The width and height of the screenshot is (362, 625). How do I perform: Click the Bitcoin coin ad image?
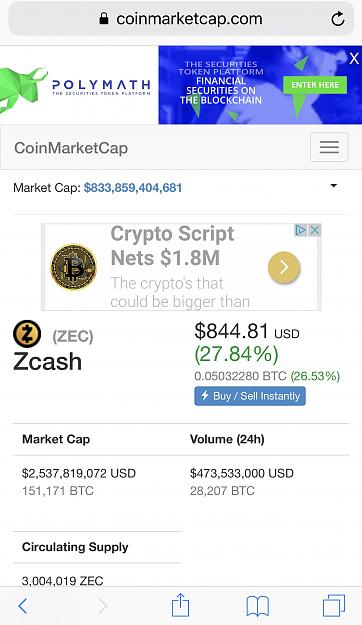click(x=74, y=267)
